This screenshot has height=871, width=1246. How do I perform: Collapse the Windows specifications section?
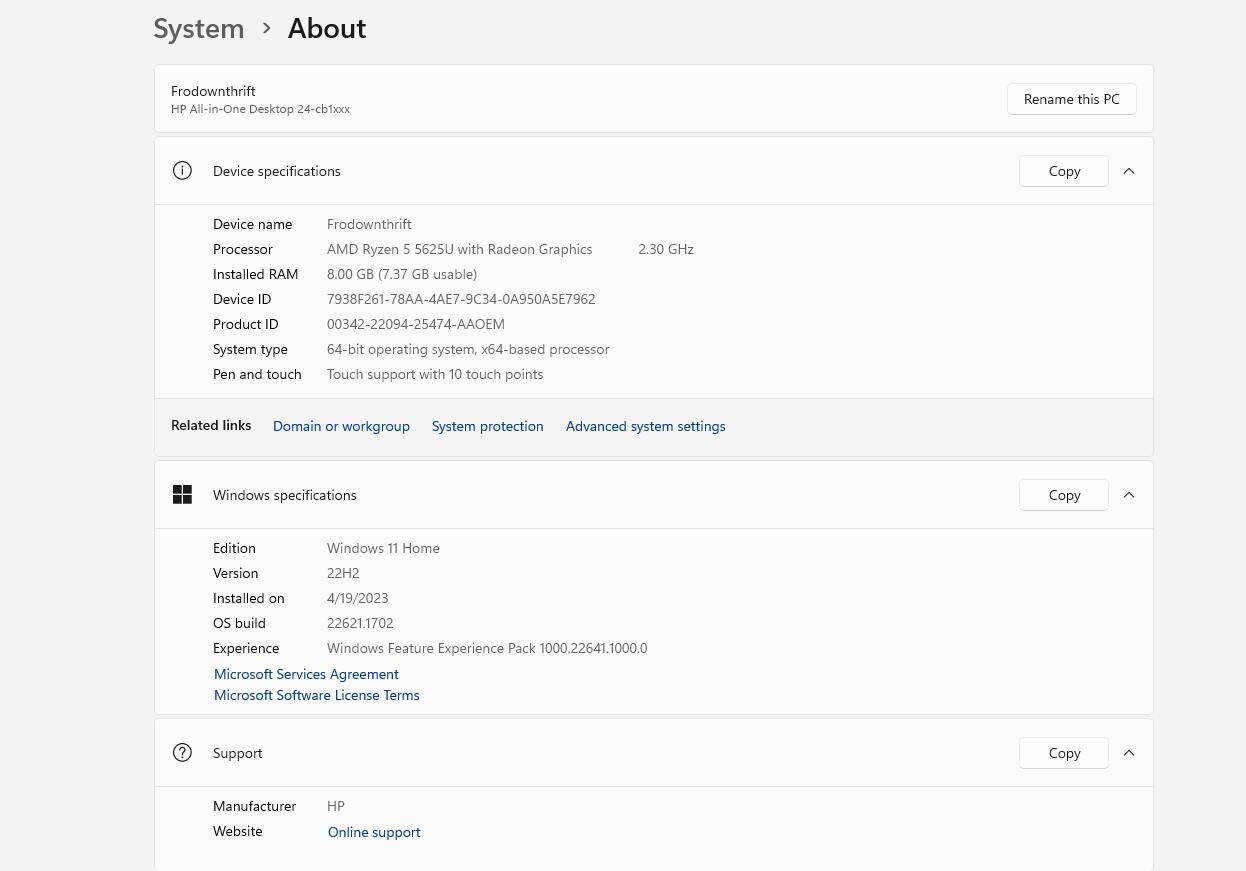tap(1129, 495)
